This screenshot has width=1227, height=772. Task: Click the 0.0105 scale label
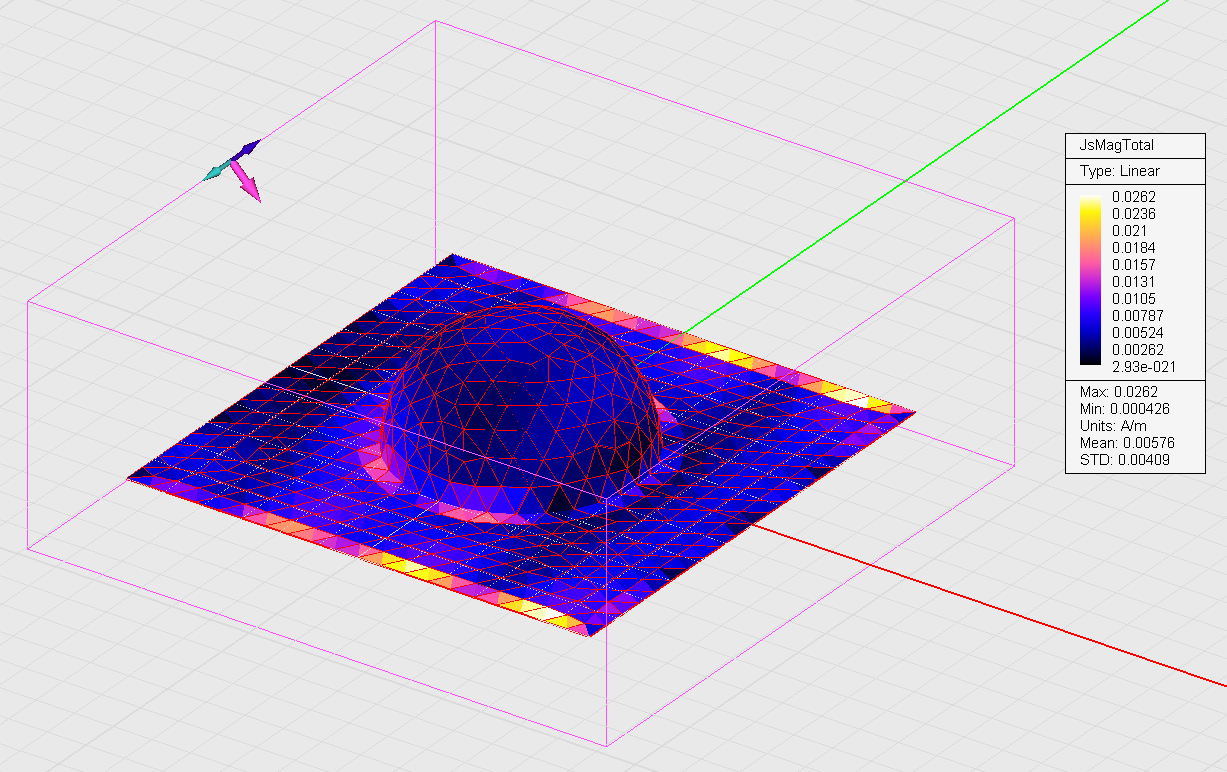pos(1134,299)
